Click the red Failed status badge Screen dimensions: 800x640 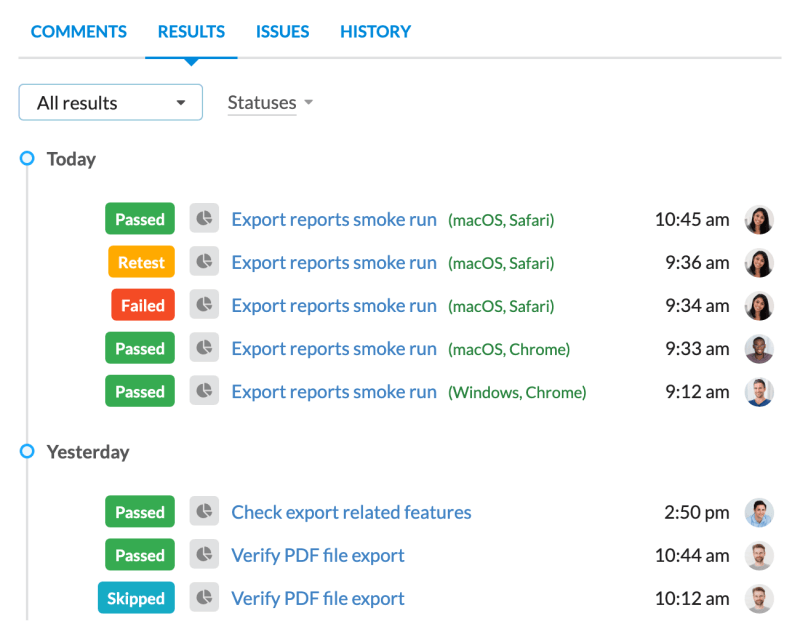coord(142,305)
